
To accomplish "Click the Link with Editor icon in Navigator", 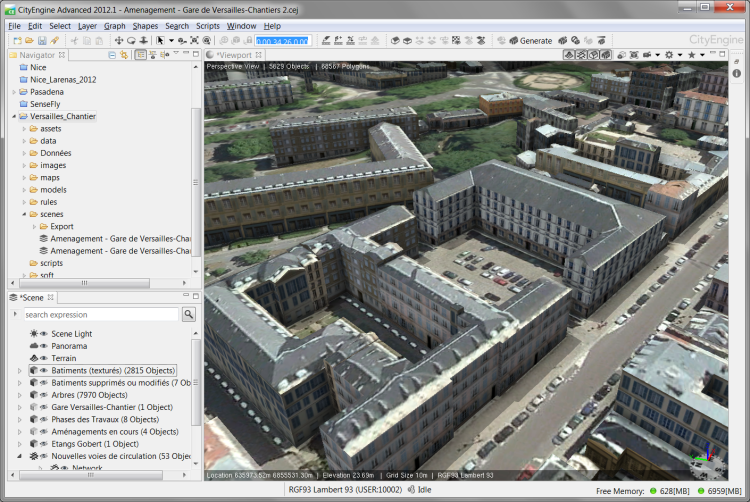I will click(x=124, y=55).
